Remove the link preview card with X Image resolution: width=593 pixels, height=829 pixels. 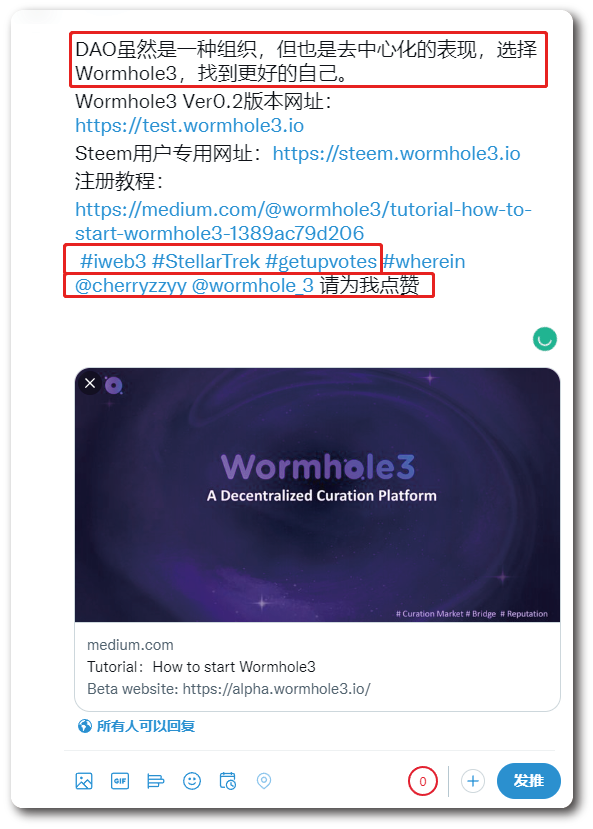[x=90, y=383]
